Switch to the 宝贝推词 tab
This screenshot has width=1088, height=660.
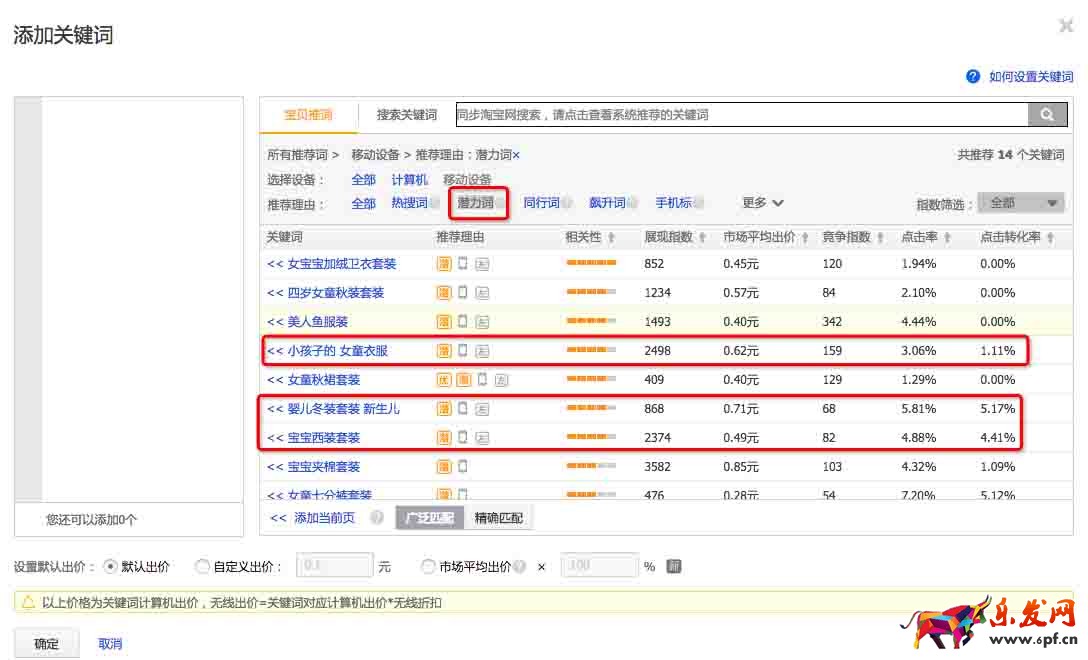click(x=308, y=115)
